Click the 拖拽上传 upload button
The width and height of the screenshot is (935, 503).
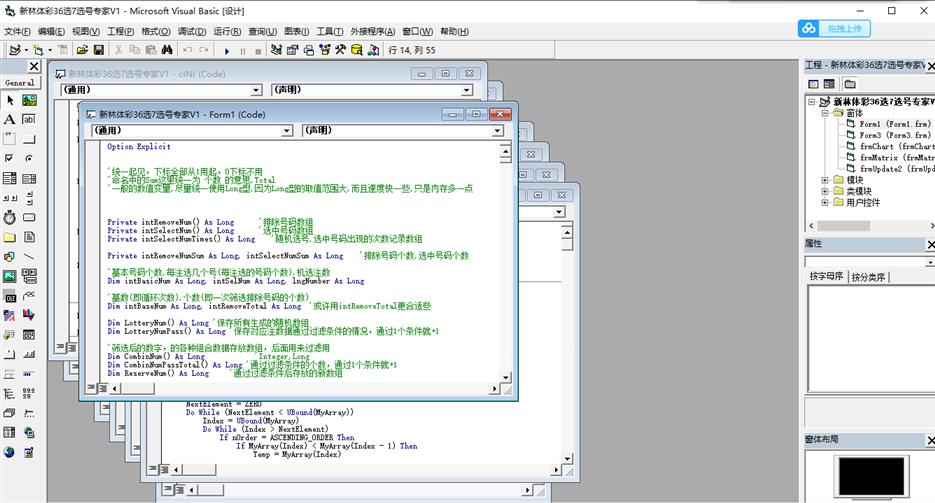pyautogui.click(x=834, y=29)
